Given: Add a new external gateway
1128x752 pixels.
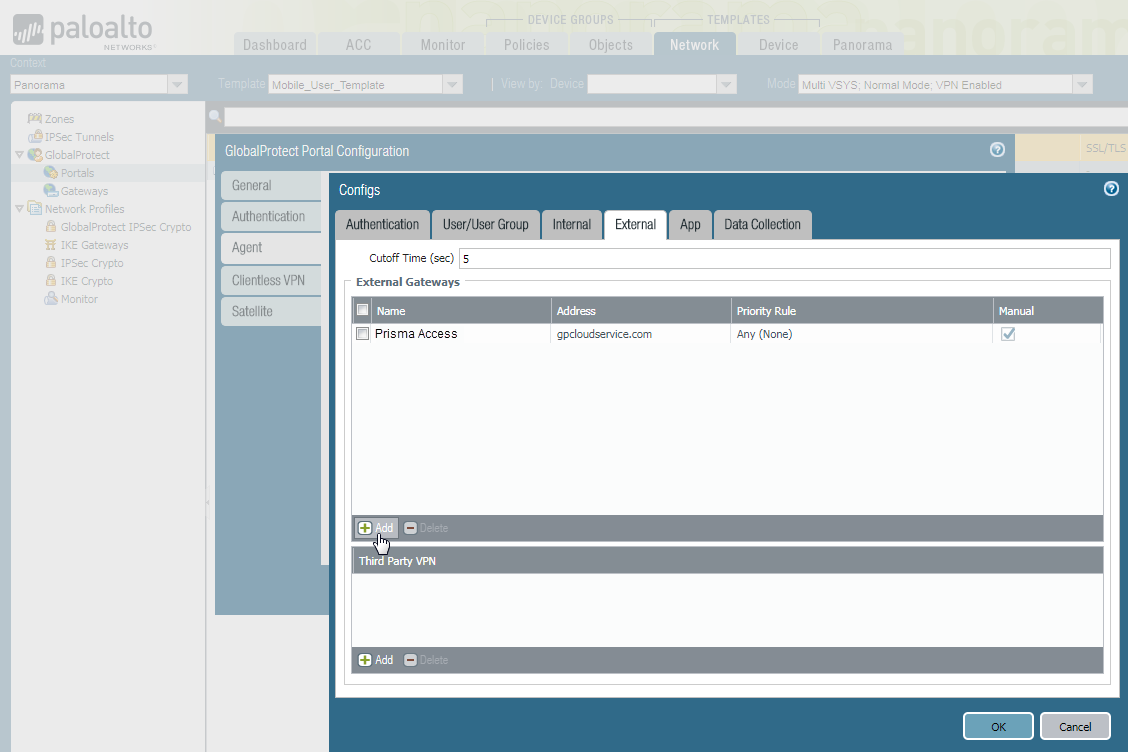Looking at the screenshot, I should (376, 528).
